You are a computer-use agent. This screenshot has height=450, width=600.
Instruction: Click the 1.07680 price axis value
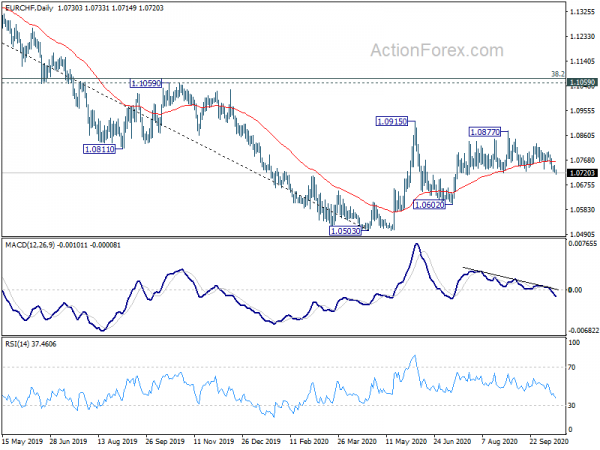582,160
